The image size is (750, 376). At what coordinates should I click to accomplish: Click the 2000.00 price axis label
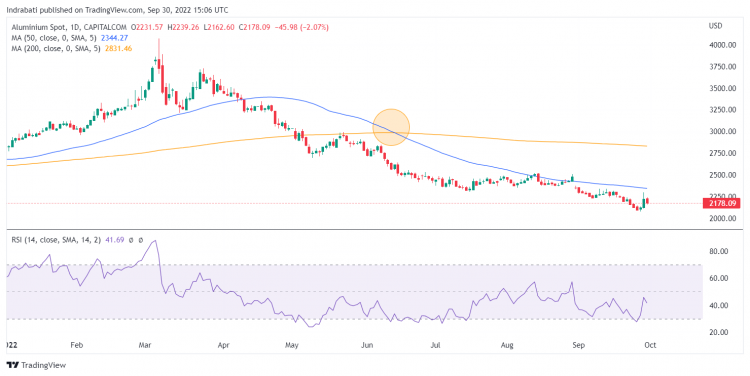[x=722, y=219]
